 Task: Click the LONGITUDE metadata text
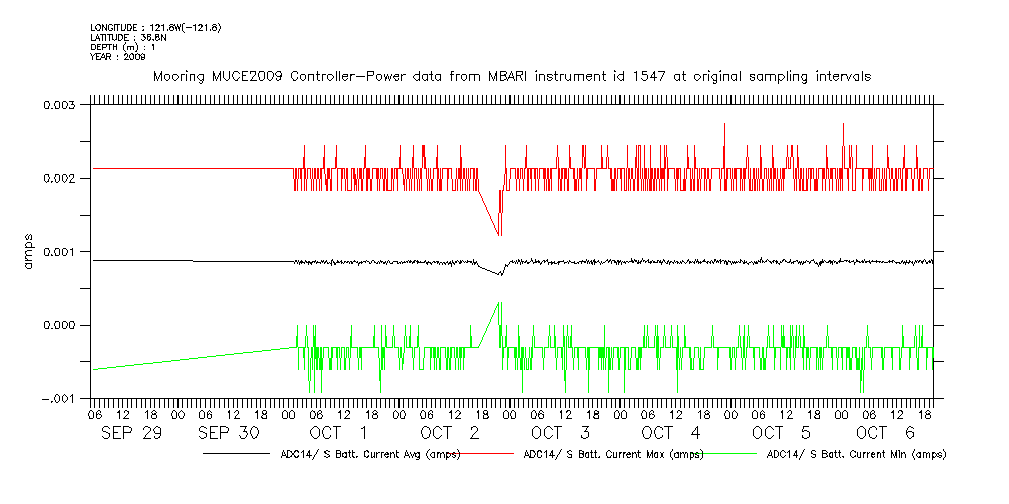coord(155,27)
